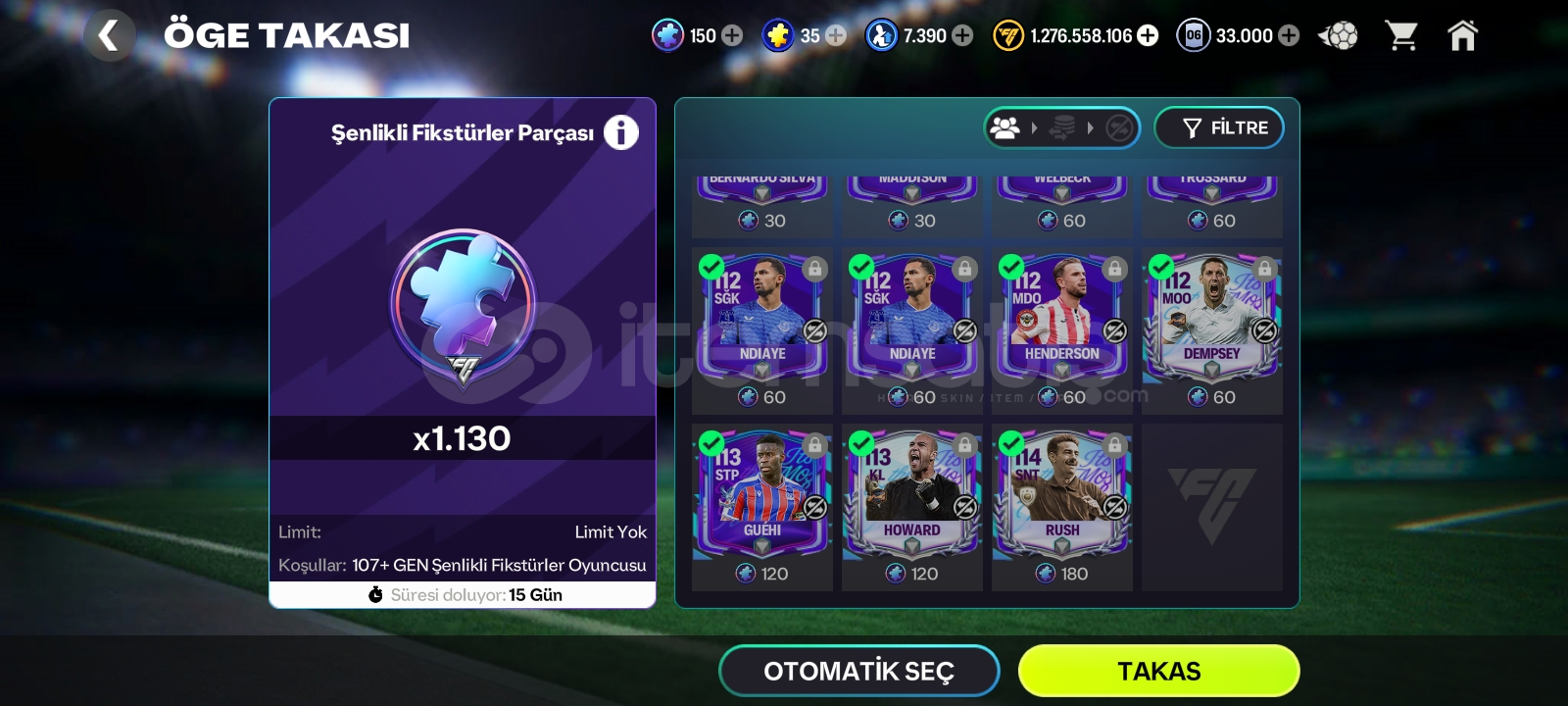The height and width of the screenshot is (706, 1568).
Task: Go back using the top-left arrow
Action: click(x=109, y=36)
